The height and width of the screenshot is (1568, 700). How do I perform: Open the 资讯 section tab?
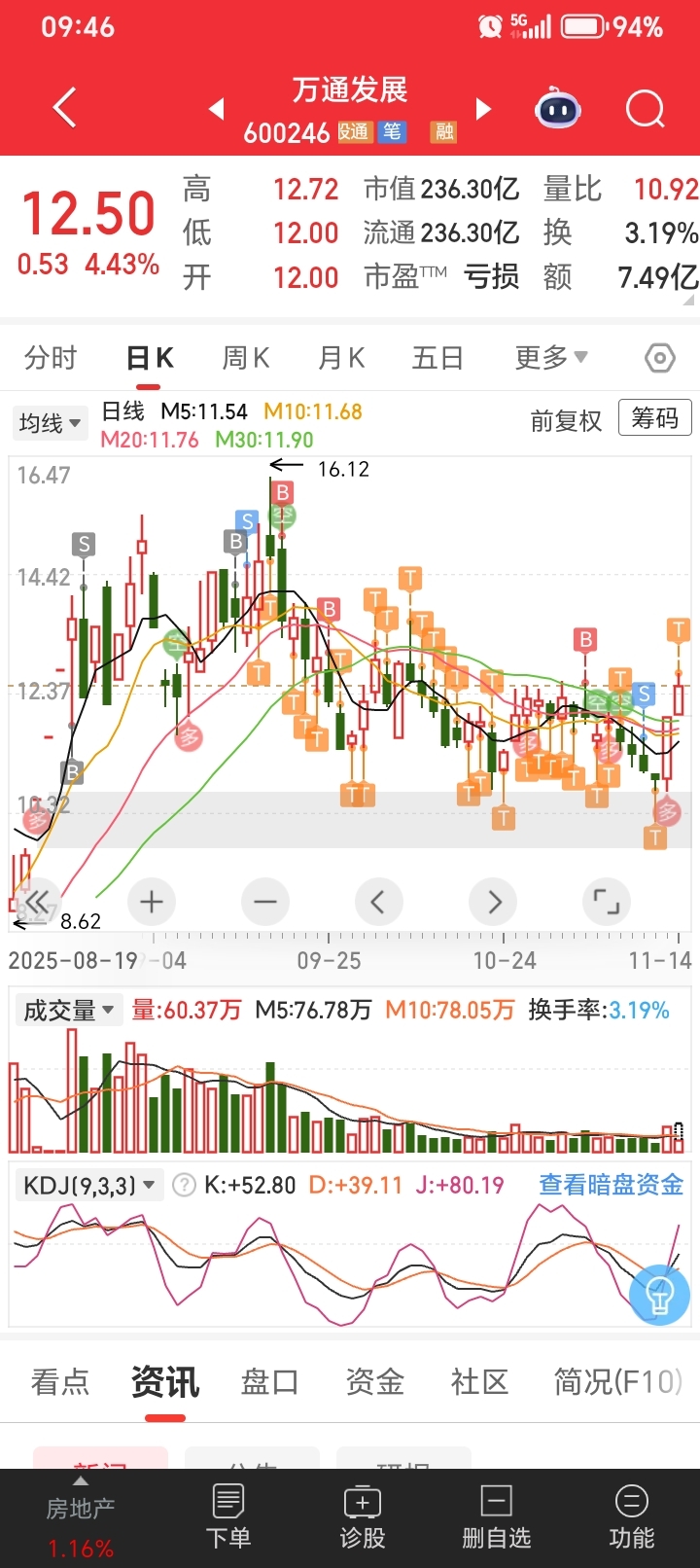165,1381
